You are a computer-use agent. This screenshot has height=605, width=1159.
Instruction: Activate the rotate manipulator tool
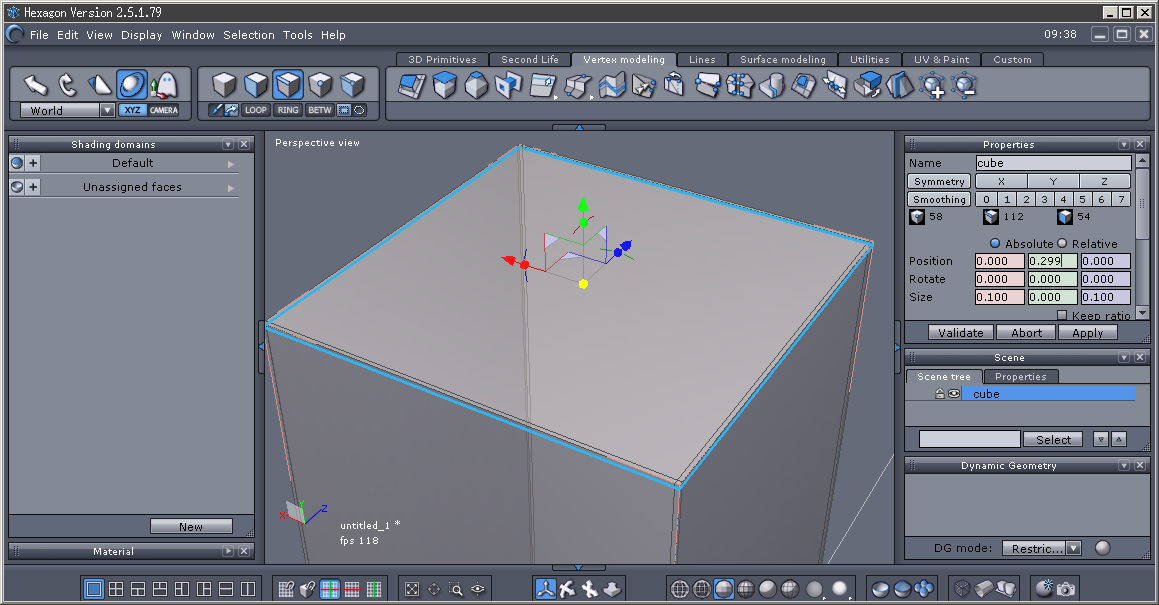[x=68, y=85]
